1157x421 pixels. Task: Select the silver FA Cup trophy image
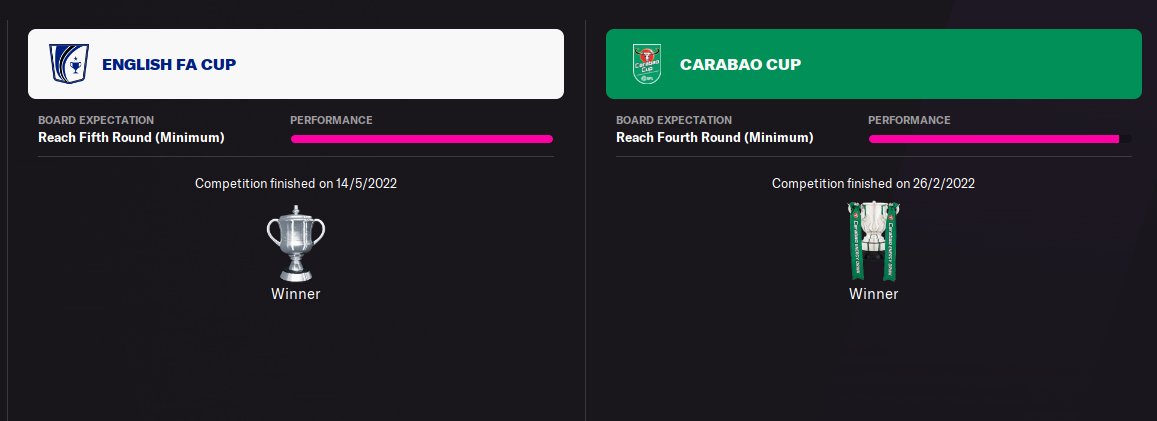295,243
